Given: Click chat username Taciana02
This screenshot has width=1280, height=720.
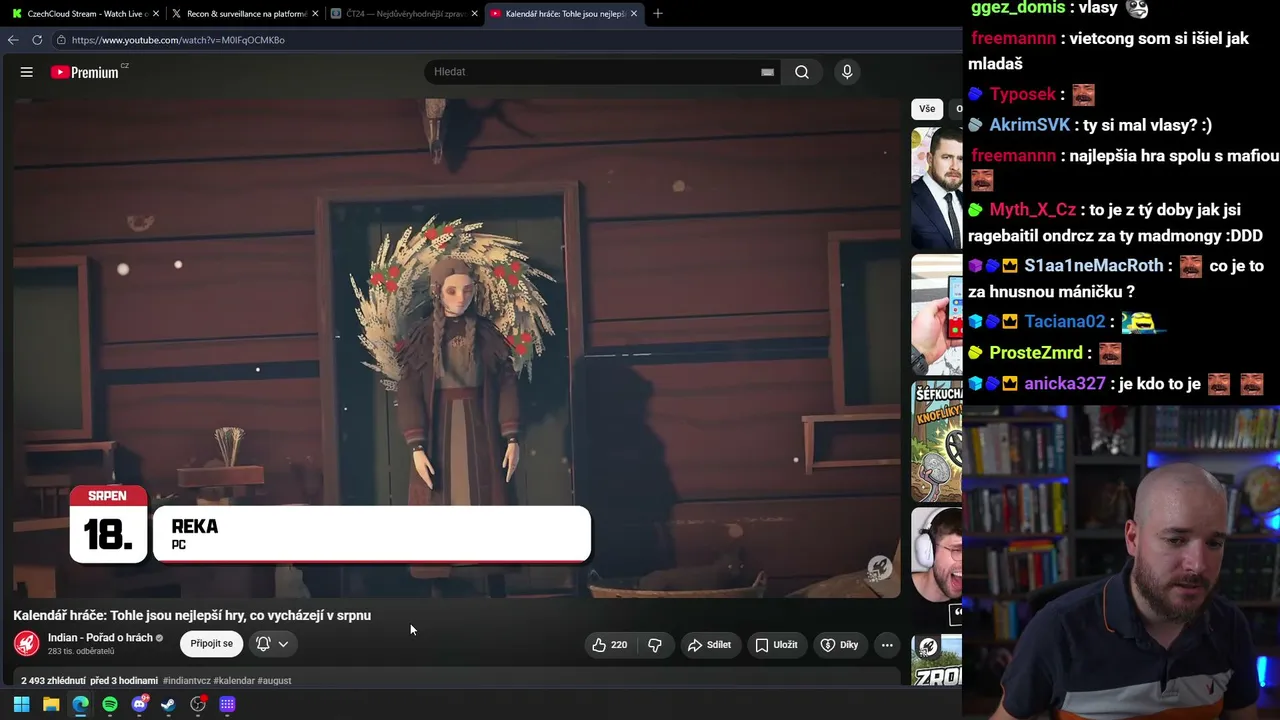Looking at the screenshot, I should tap(1065, 322).
